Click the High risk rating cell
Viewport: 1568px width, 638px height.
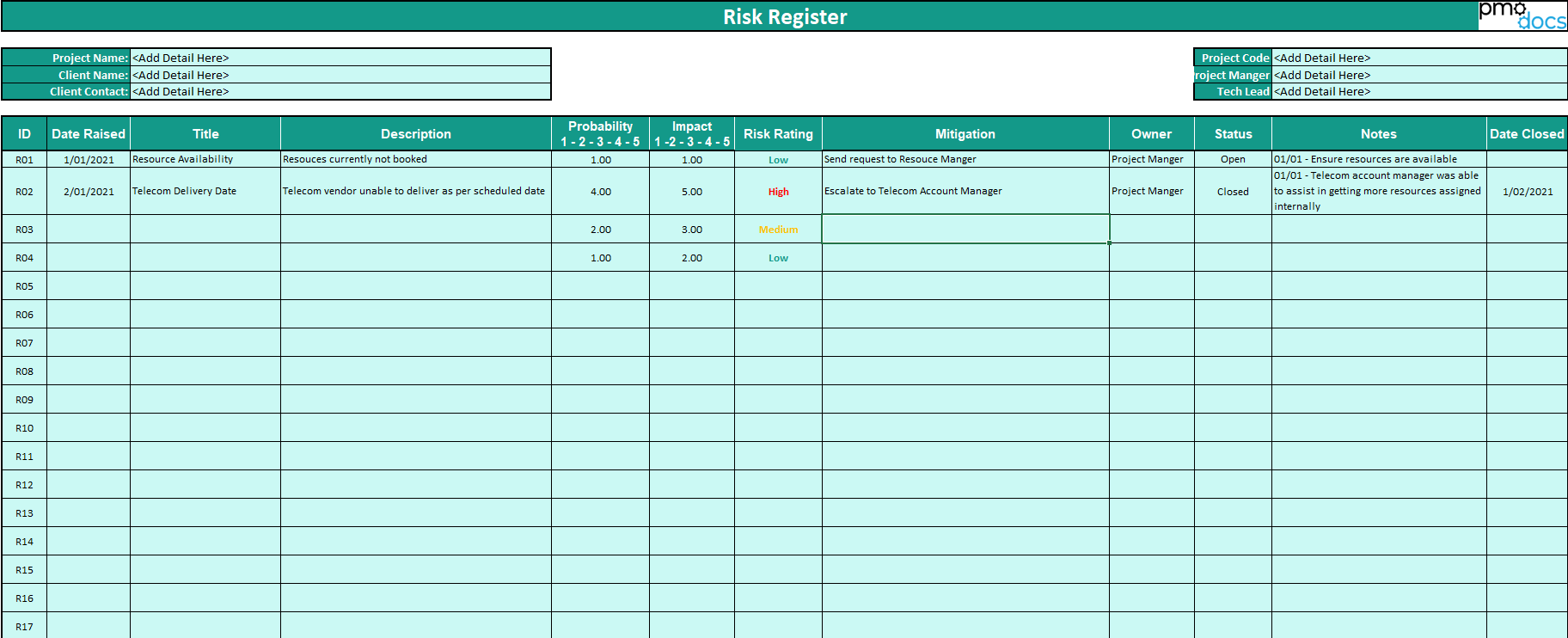(x=778, y=191)
